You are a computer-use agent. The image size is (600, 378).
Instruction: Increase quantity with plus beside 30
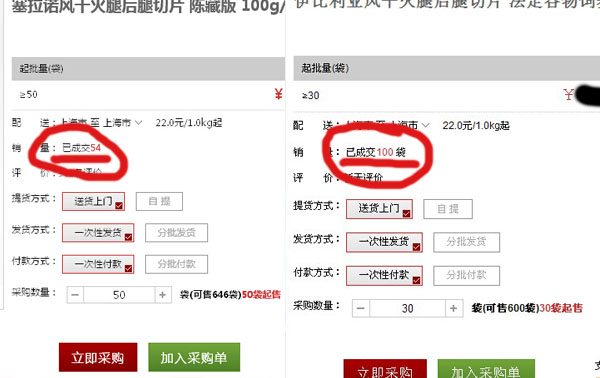[454, 308]
